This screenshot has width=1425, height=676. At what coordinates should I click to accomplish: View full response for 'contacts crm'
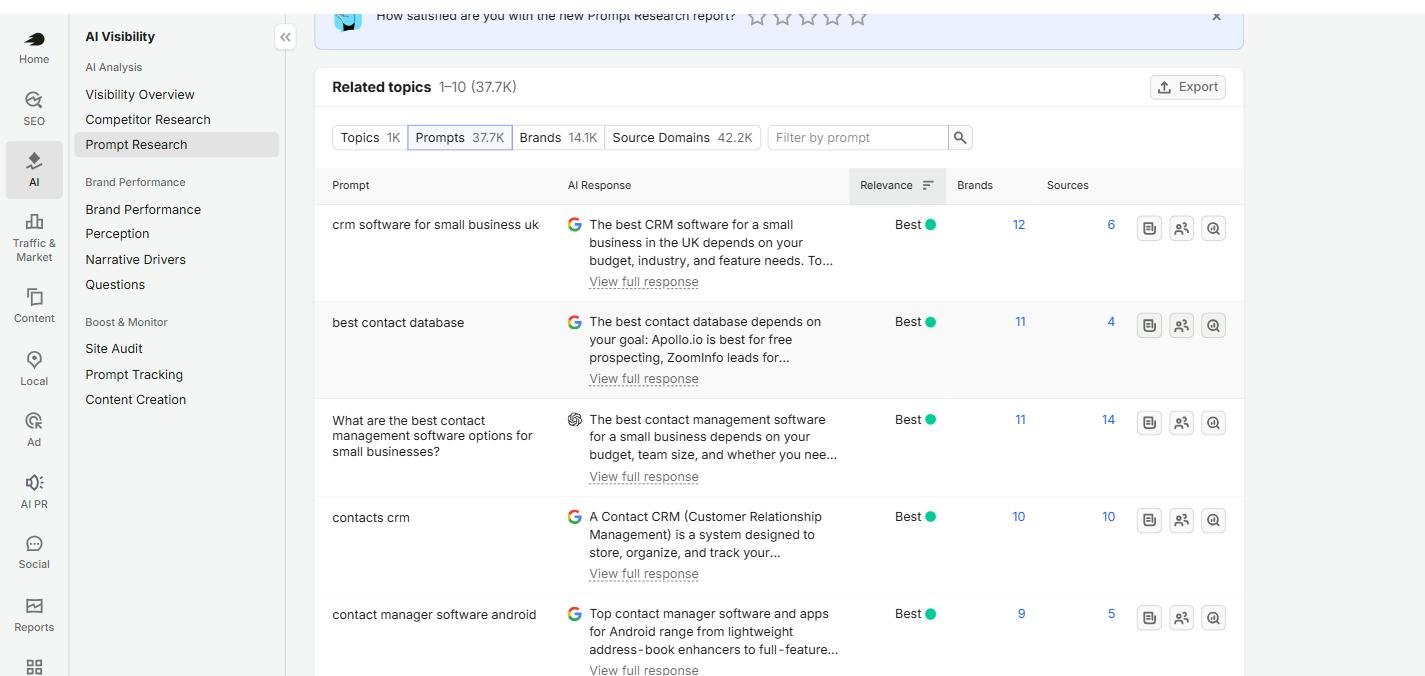coord(644,574)
